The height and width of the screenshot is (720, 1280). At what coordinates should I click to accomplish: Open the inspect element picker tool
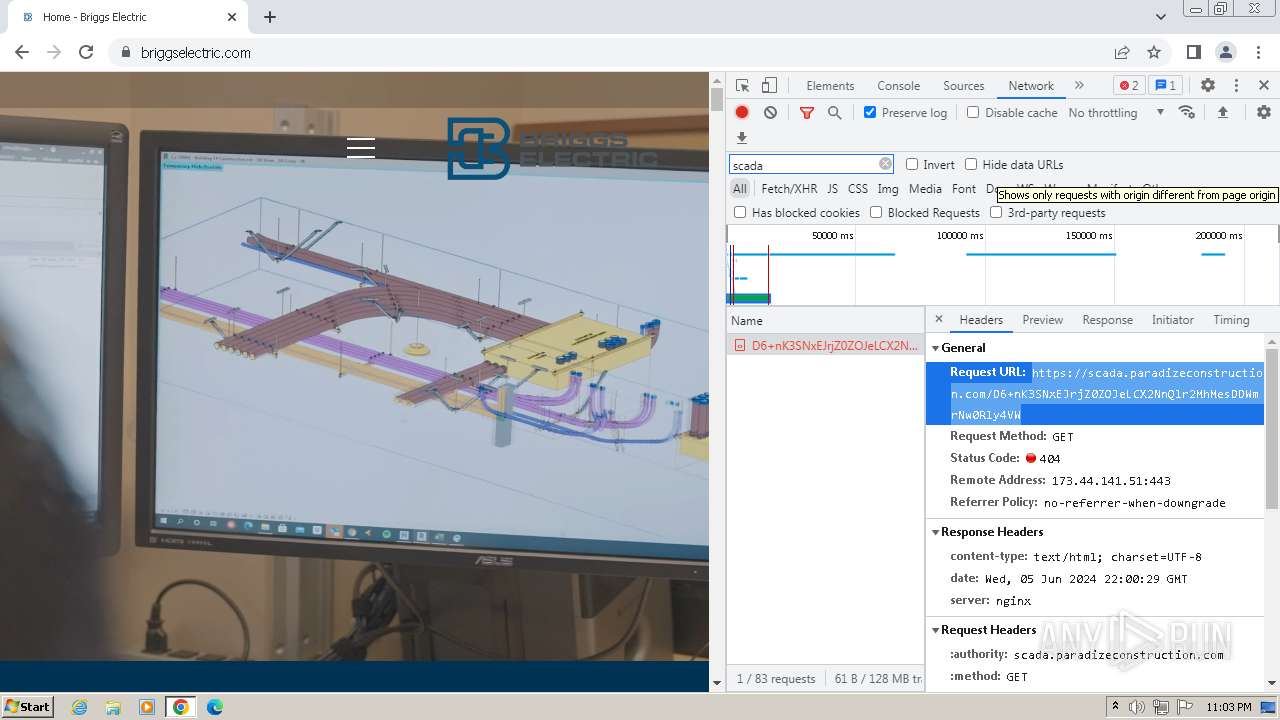[742, 86]
